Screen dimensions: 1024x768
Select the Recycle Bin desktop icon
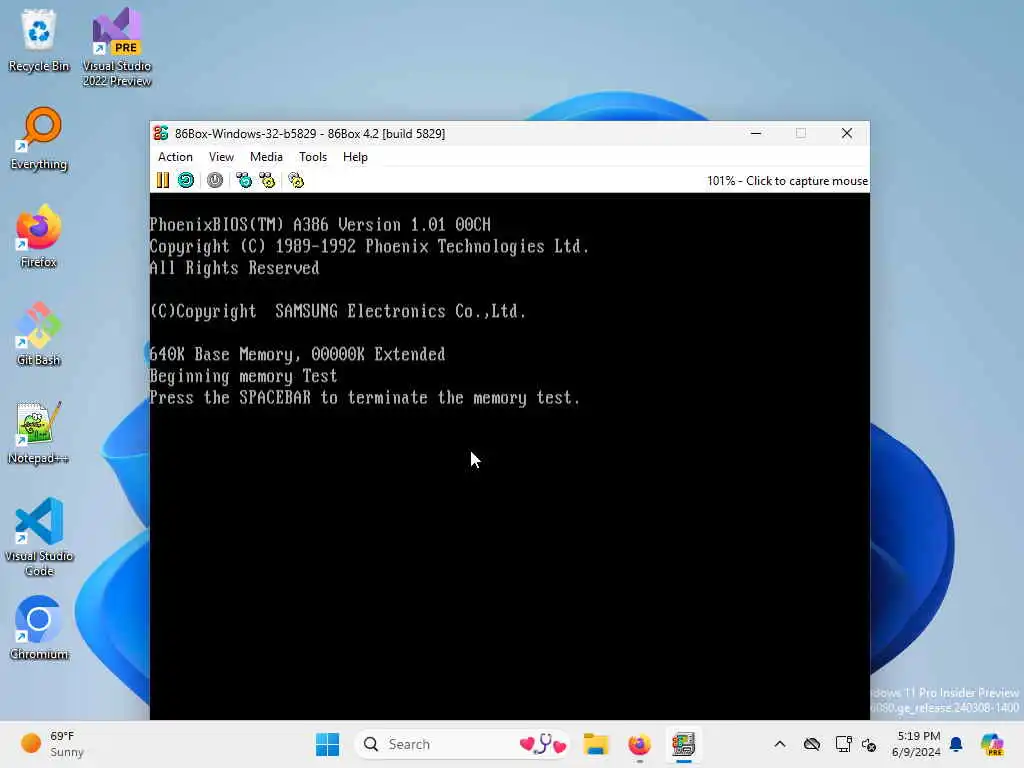pos(39,40)
